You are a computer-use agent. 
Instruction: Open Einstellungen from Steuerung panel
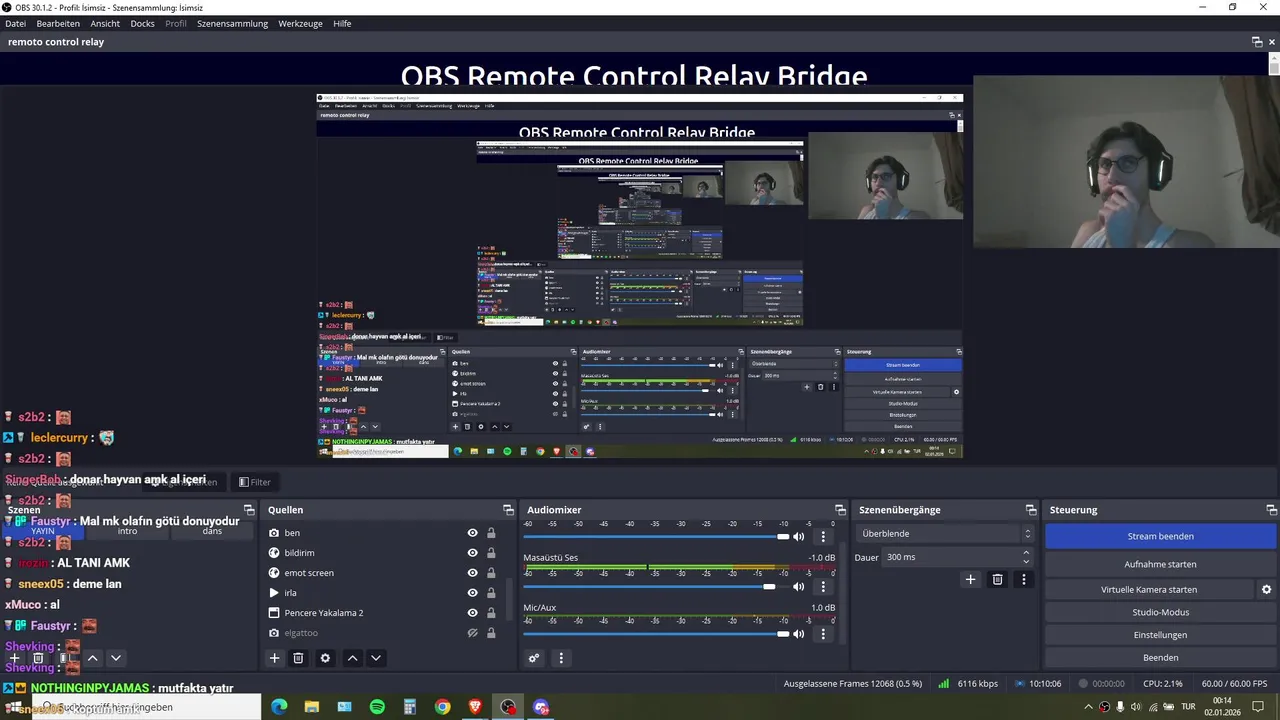coord(1161,635)
